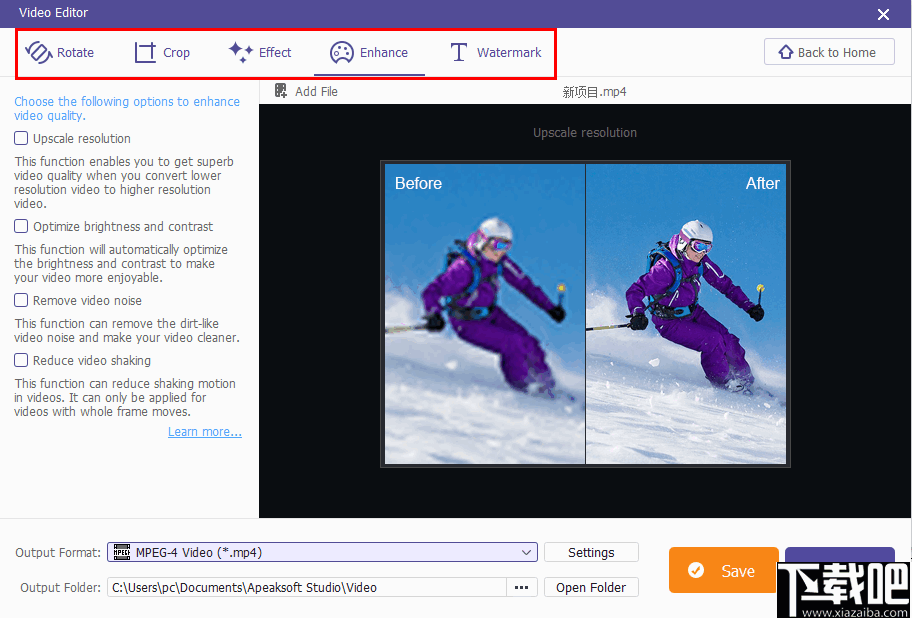The height and width of the screenshot is (618, 912).
Task: Click the browse ellipsis for Output Folder
Action: [521, 587]
